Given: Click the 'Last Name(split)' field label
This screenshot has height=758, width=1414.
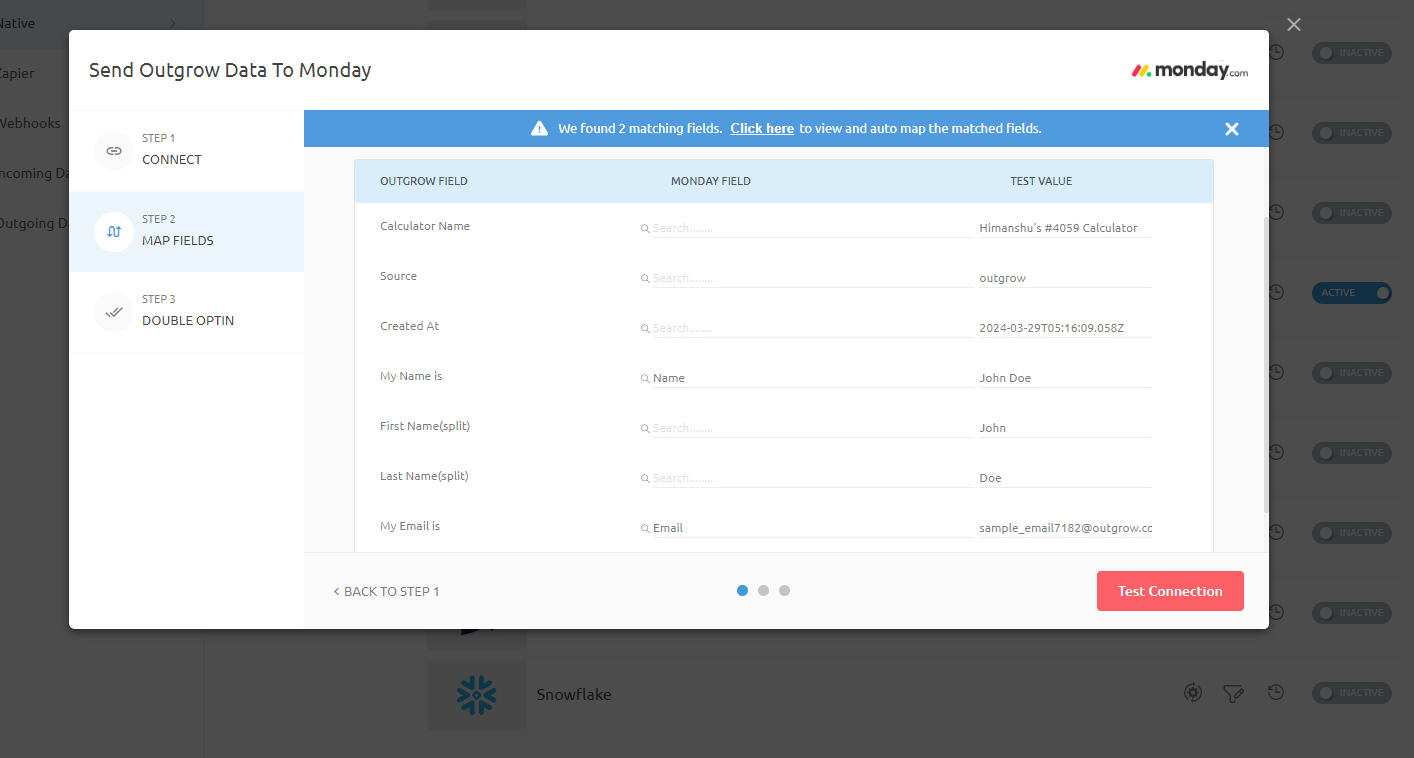Looking at the screenshot, I should tap(424, 476).
